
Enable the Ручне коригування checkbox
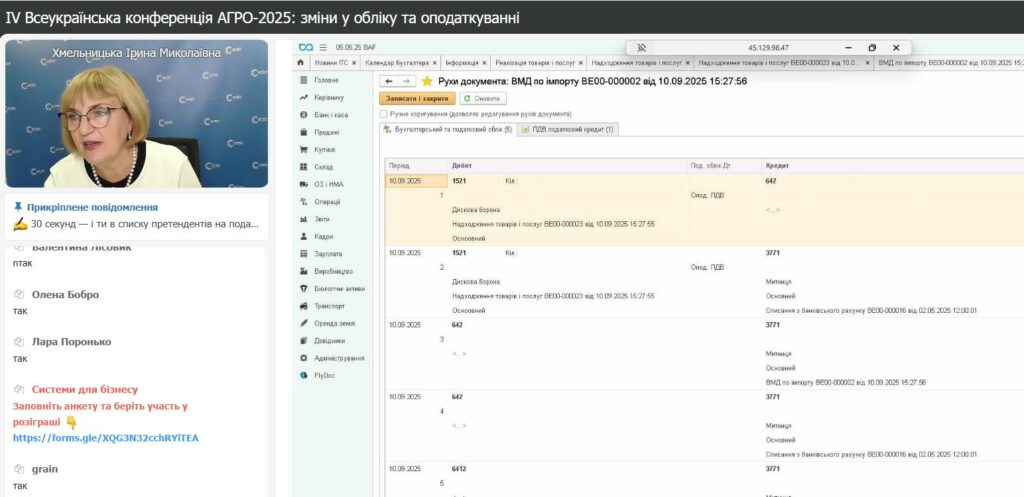click(384, 114)
